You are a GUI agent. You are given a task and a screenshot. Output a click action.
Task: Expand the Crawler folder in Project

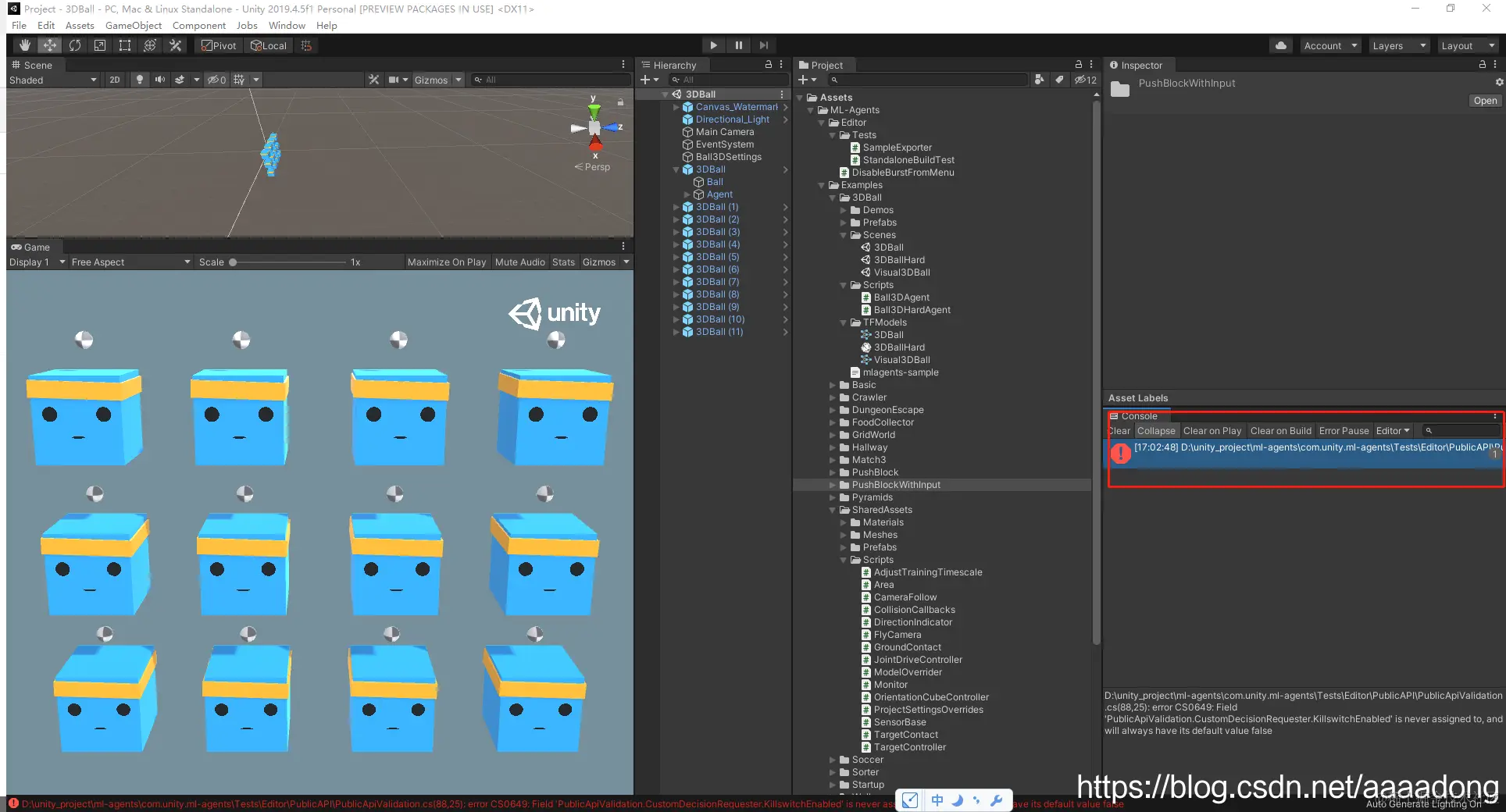click(x=833, y=397)
